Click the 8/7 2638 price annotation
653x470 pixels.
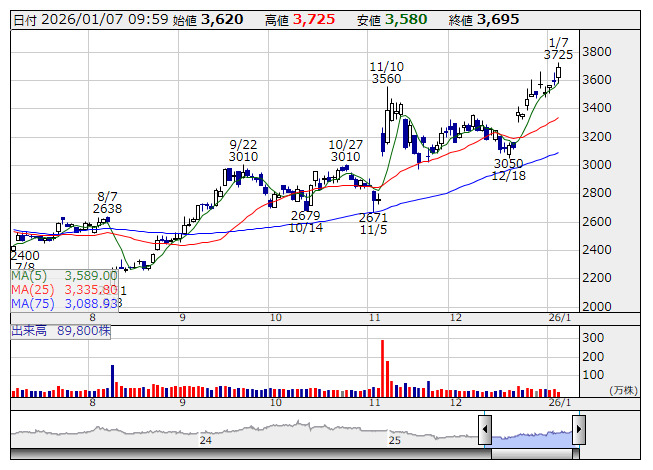[x=108, y=202]
